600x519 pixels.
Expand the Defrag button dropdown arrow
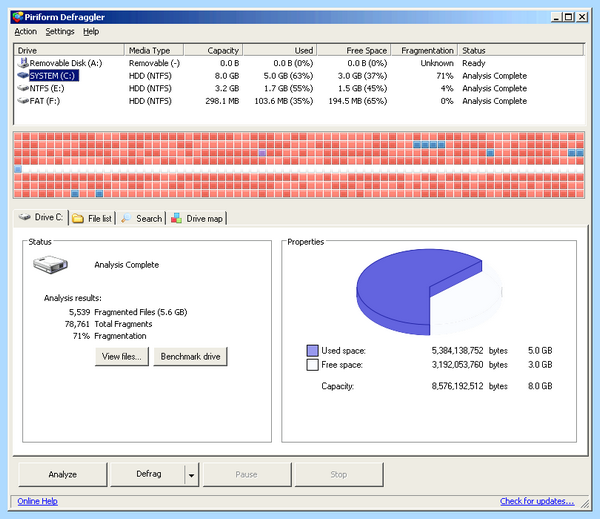click(191, 475)
